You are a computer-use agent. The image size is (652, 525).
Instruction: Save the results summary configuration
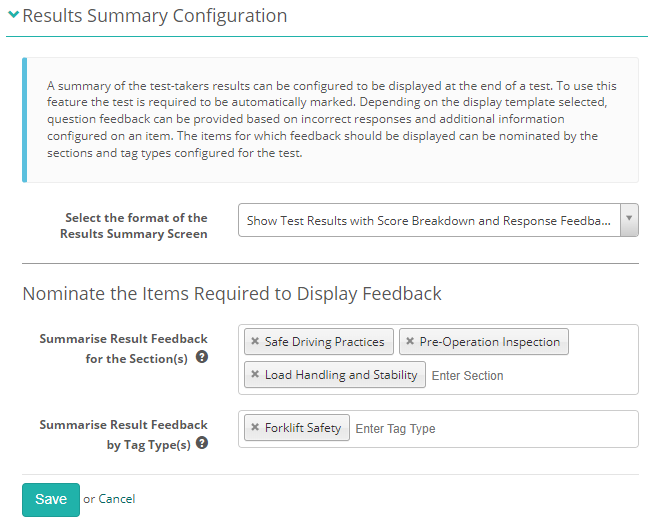point(50,499)
